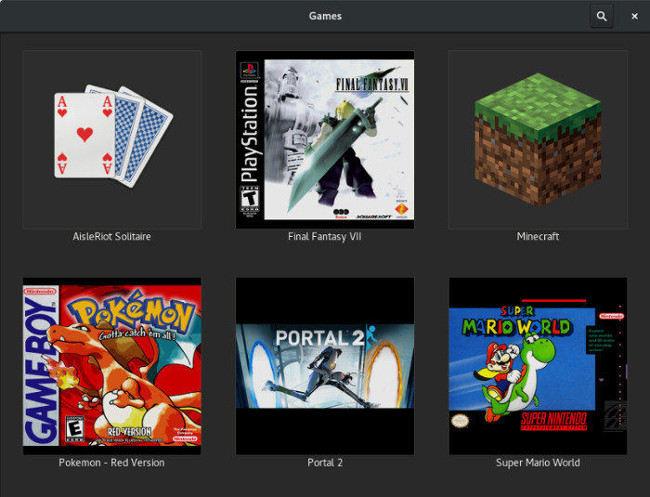Click the 'Final Fantasy VII' title label

[x=325, y=237]
